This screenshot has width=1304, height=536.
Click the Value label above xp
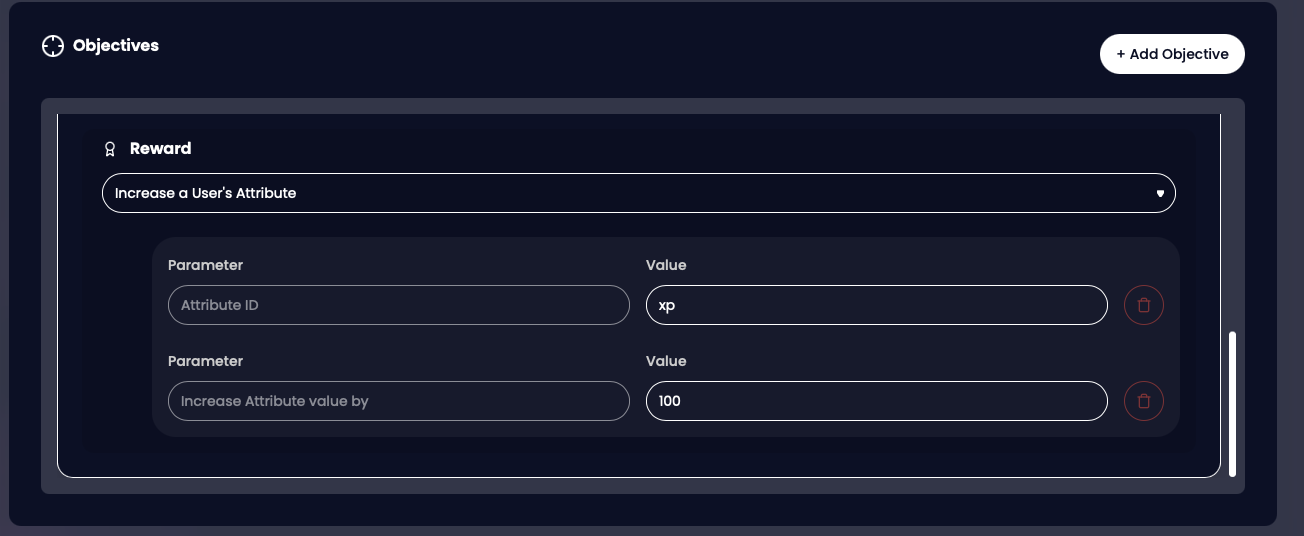coord(666,265)
